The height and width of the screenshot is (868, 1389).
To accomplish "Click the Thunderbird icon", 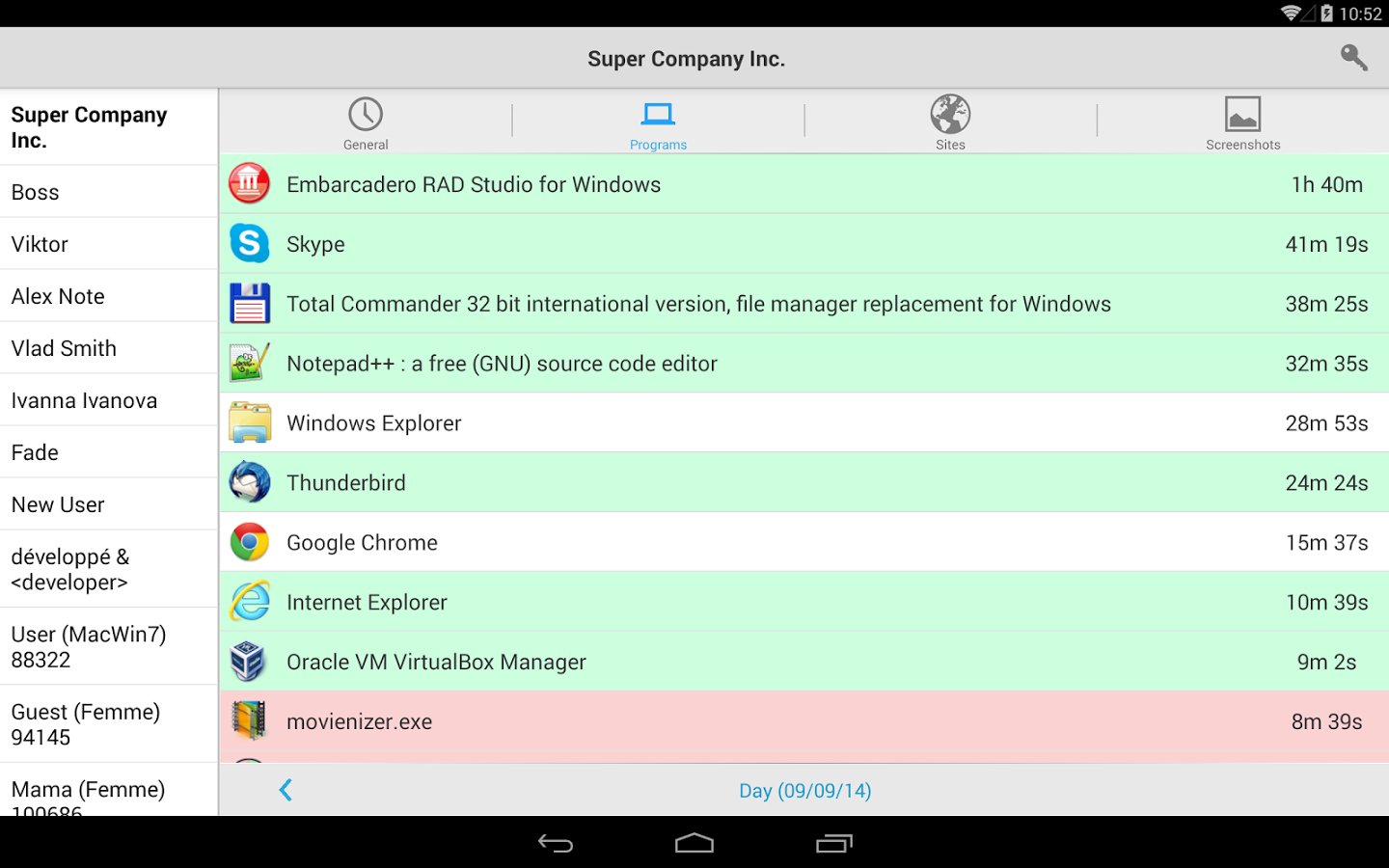I will click(x=250, y=482).
